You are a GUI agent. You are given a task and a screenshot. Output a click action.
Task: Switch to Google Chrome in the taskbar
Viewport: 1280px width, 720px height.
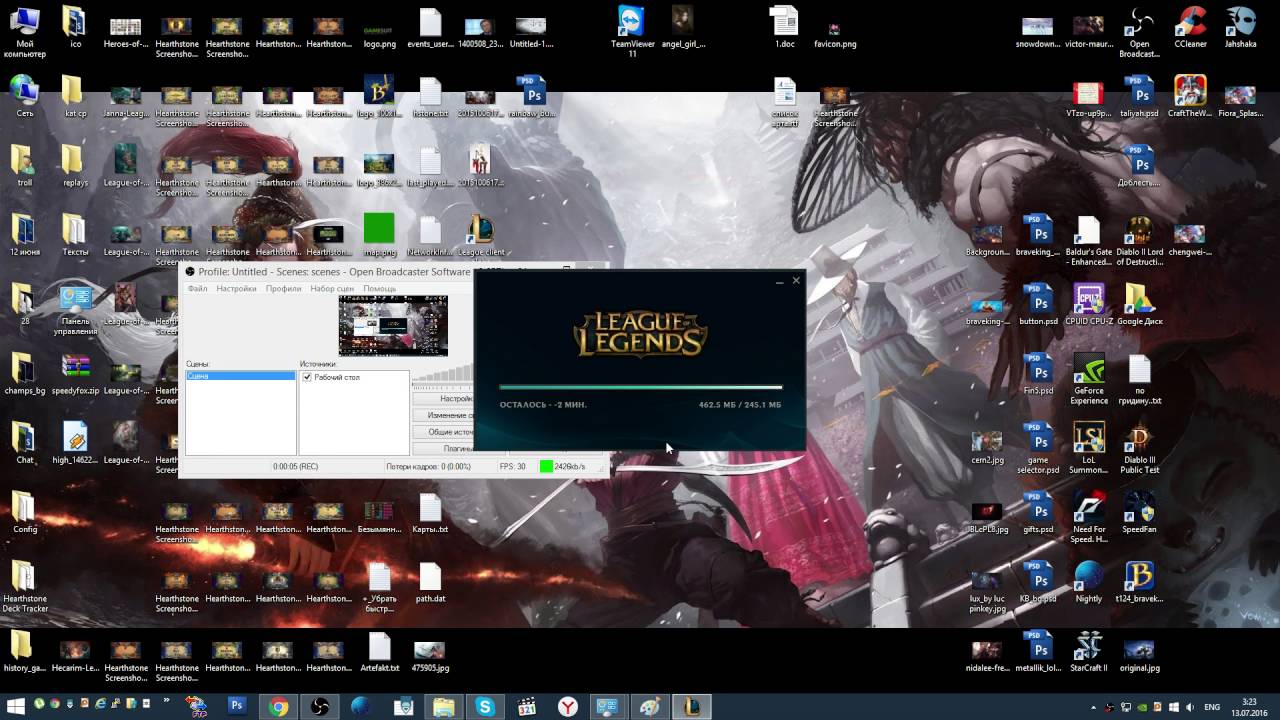279,706
